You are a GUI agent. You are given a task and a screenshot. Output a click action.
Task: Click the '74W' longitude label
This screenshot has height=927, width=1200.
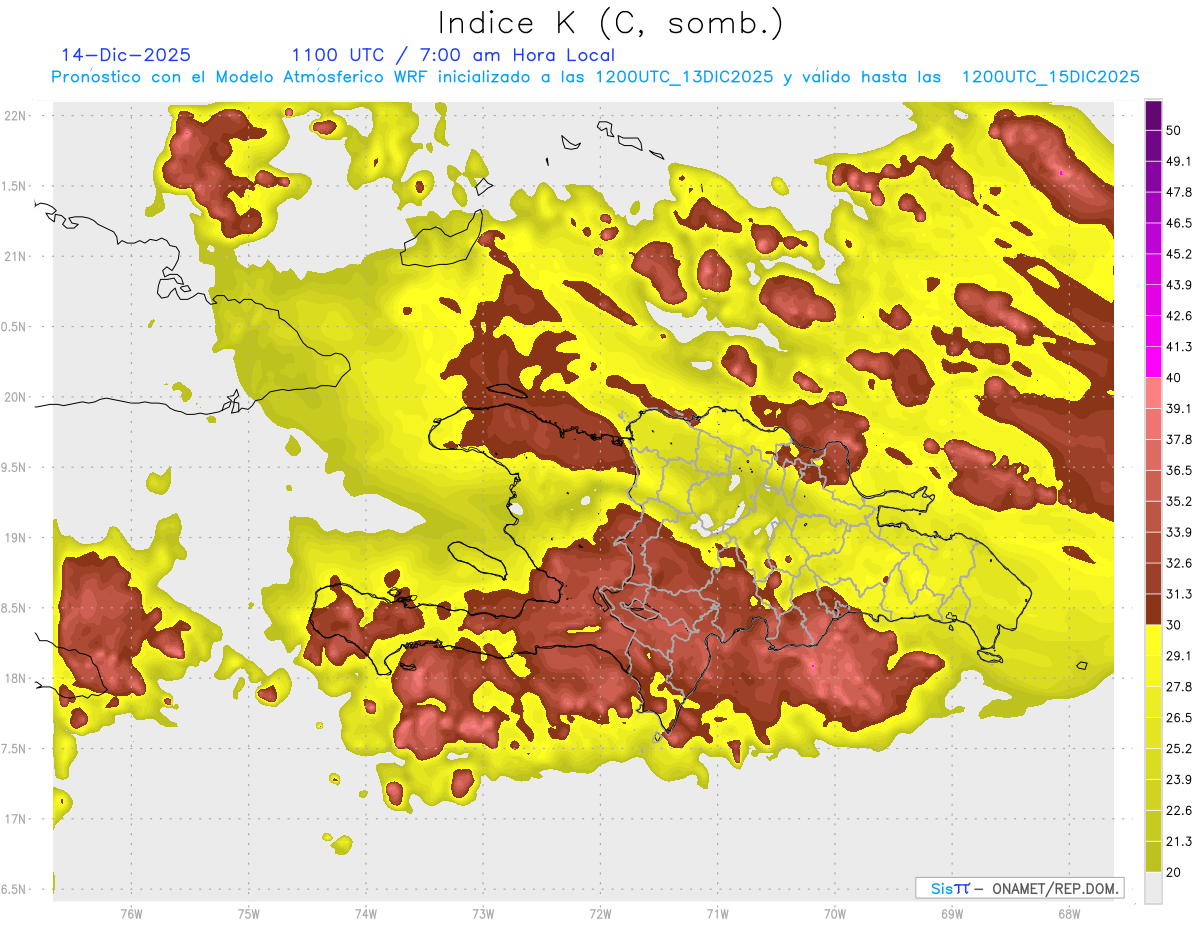pyautogui.click(x=365, y=913)
